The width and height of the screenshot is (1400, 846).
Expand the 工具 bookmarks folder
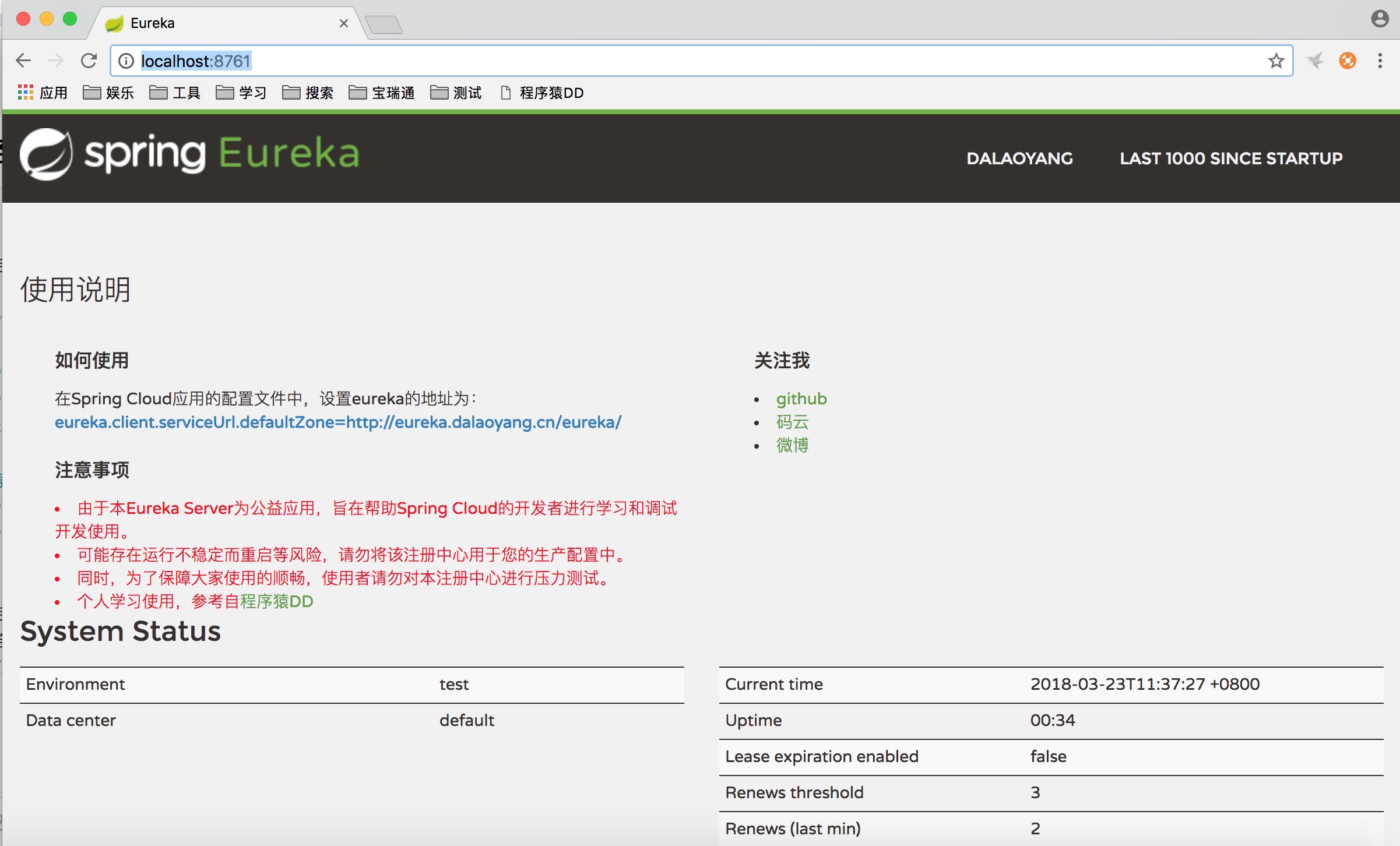(x=175, y=93)
